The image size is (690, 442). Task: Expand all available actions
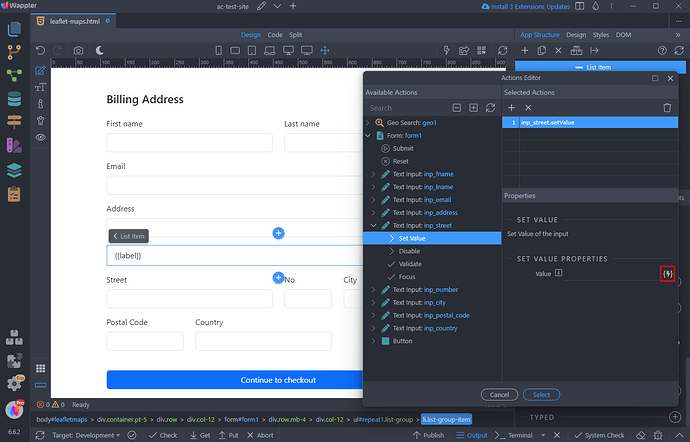pyautogui.click(x=473, y=108)
